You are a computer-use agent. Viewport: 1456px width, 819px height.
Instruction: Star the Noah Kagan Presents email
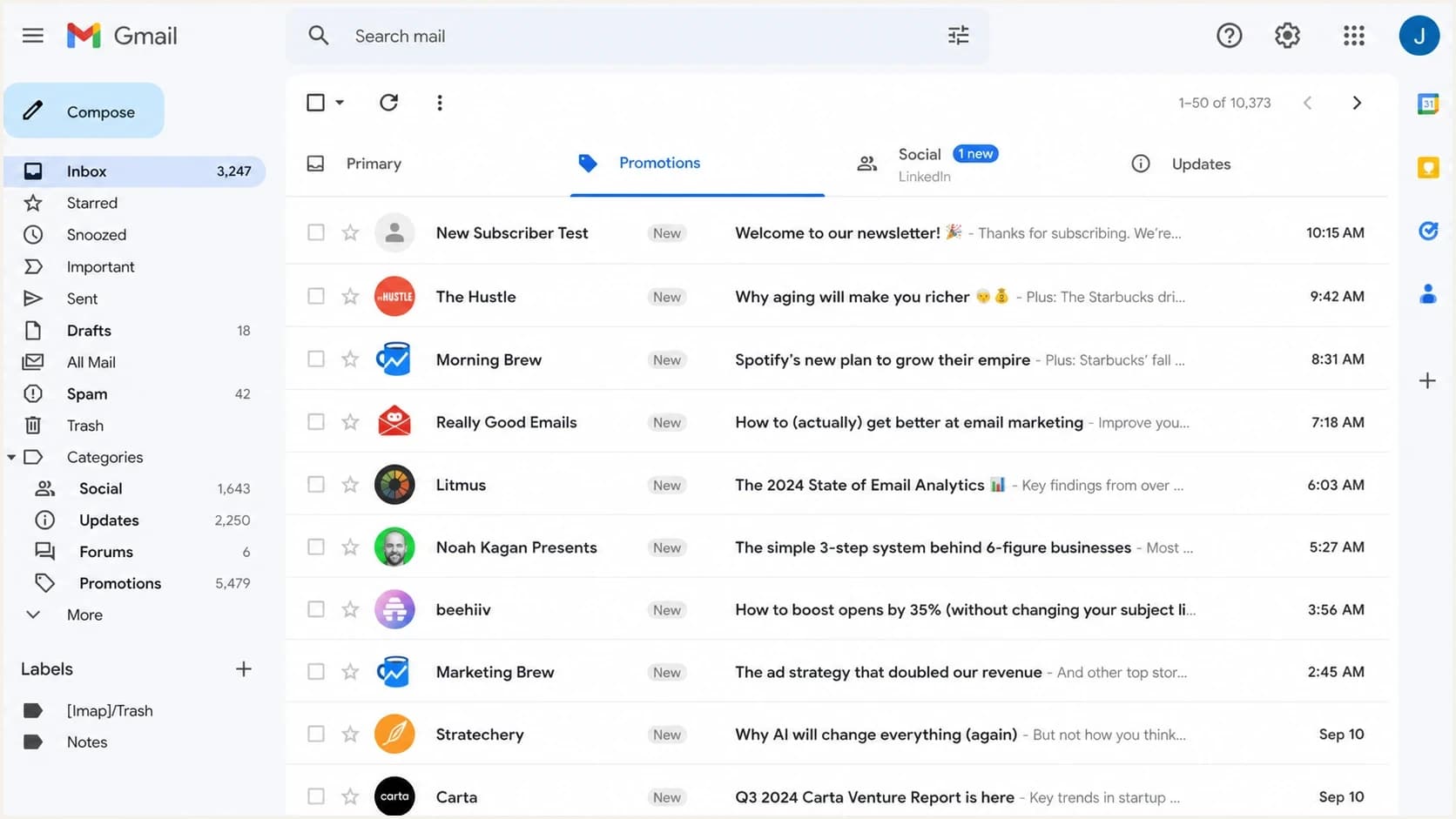click(x=350, y=547)
